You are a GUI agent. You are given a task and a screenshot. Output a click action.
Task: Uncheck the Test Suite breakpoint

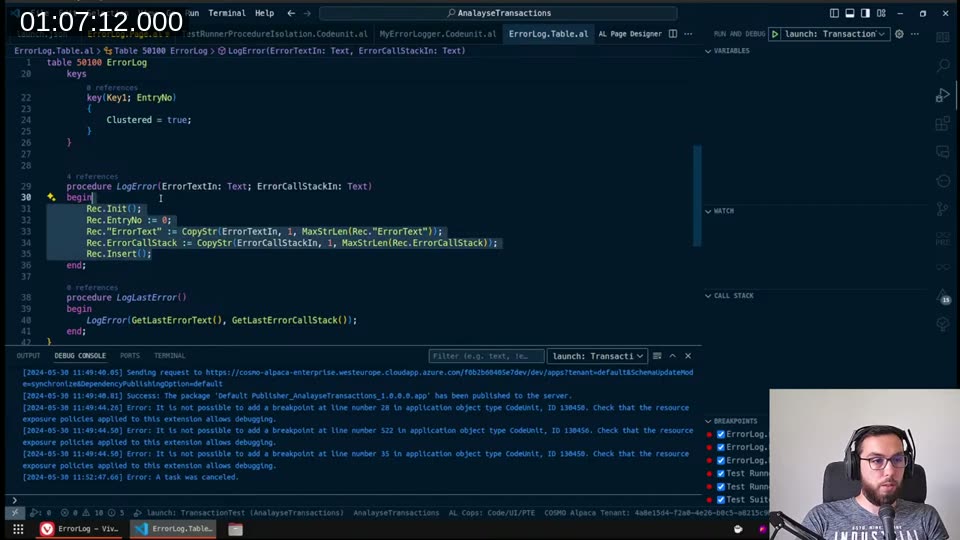point(721,500)
